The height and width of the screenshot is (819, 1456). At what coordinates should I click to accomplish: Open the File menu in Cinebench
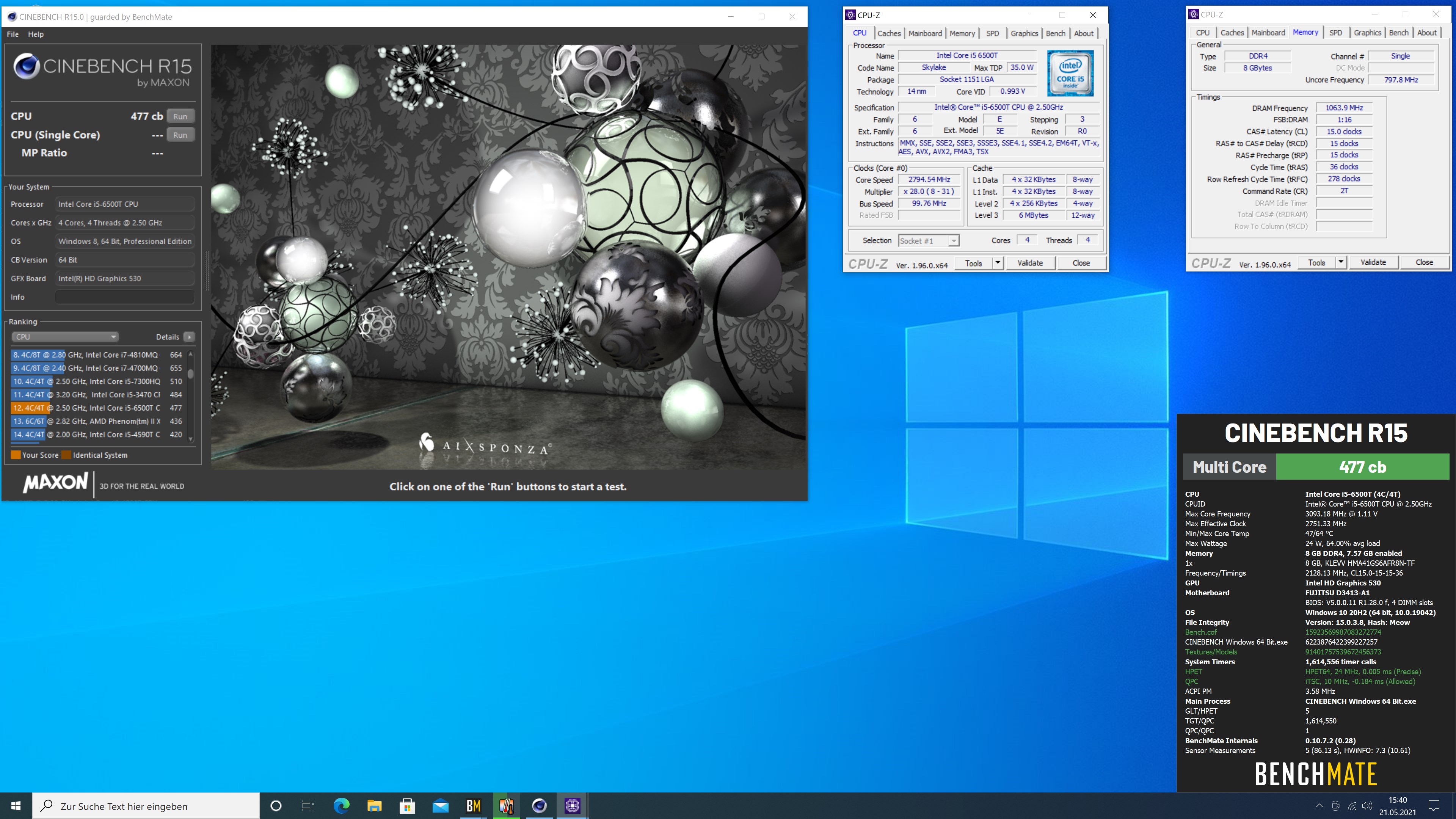tap(13, 34)
